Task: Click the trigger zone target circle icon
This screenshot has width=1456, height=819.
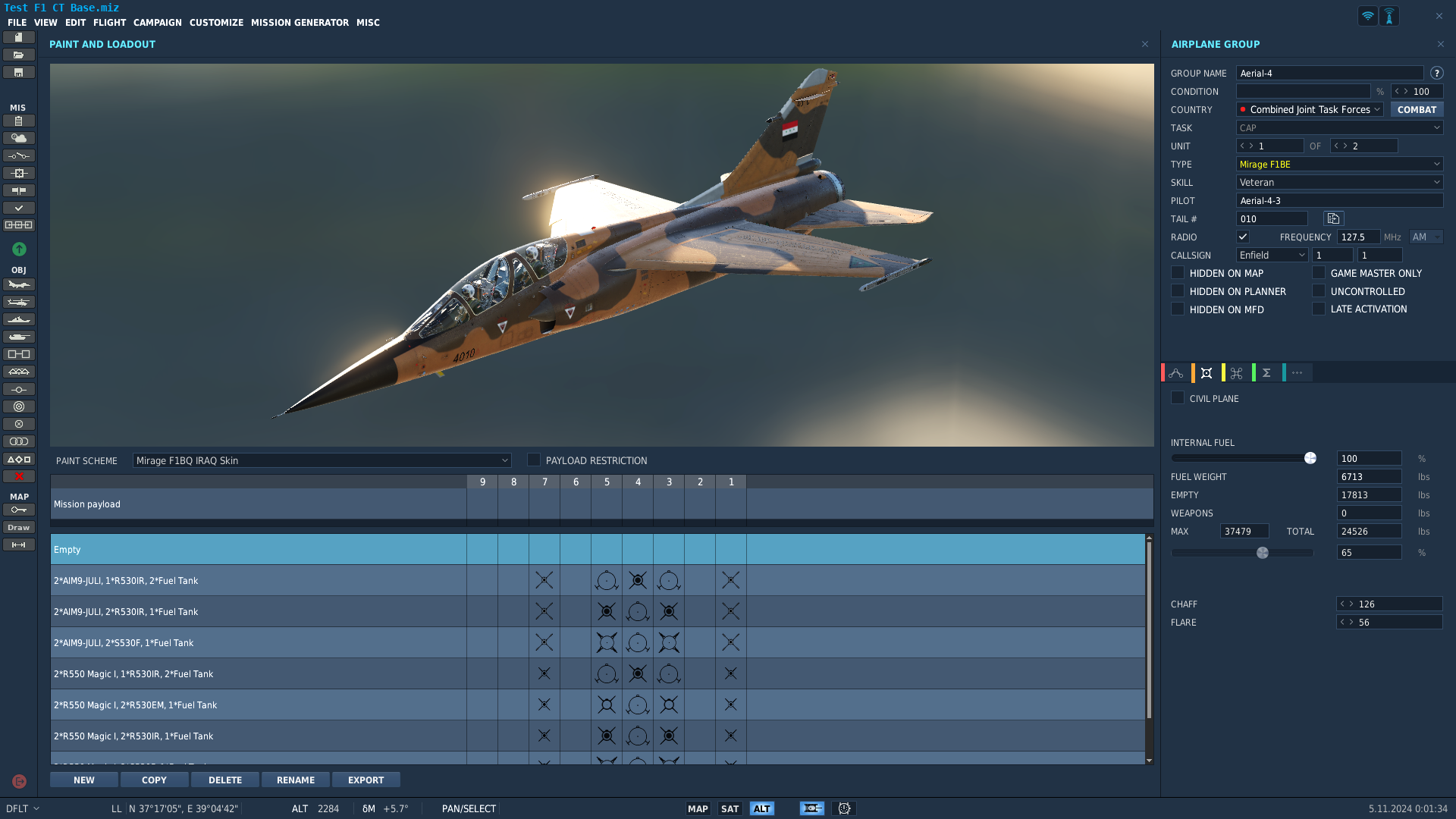Action: coord(19,406)
